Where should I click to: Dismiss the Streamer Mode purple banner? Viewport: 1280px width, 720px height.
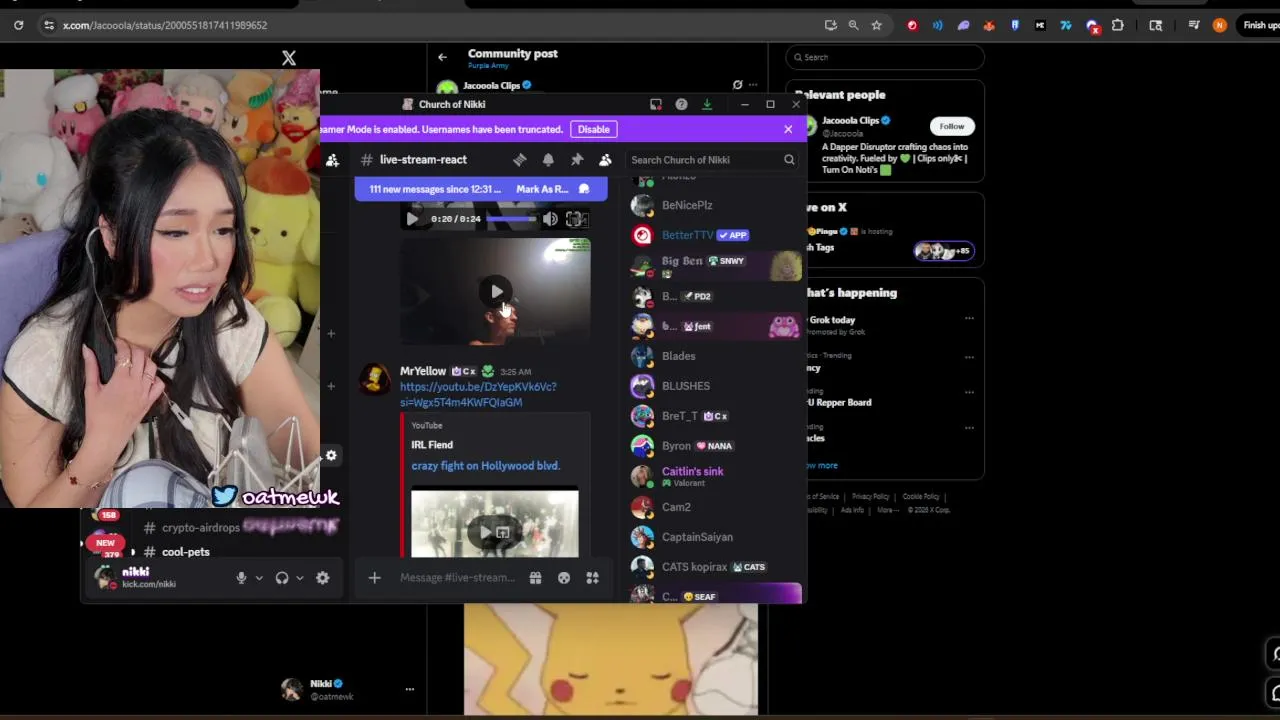(x=788, y=129)
